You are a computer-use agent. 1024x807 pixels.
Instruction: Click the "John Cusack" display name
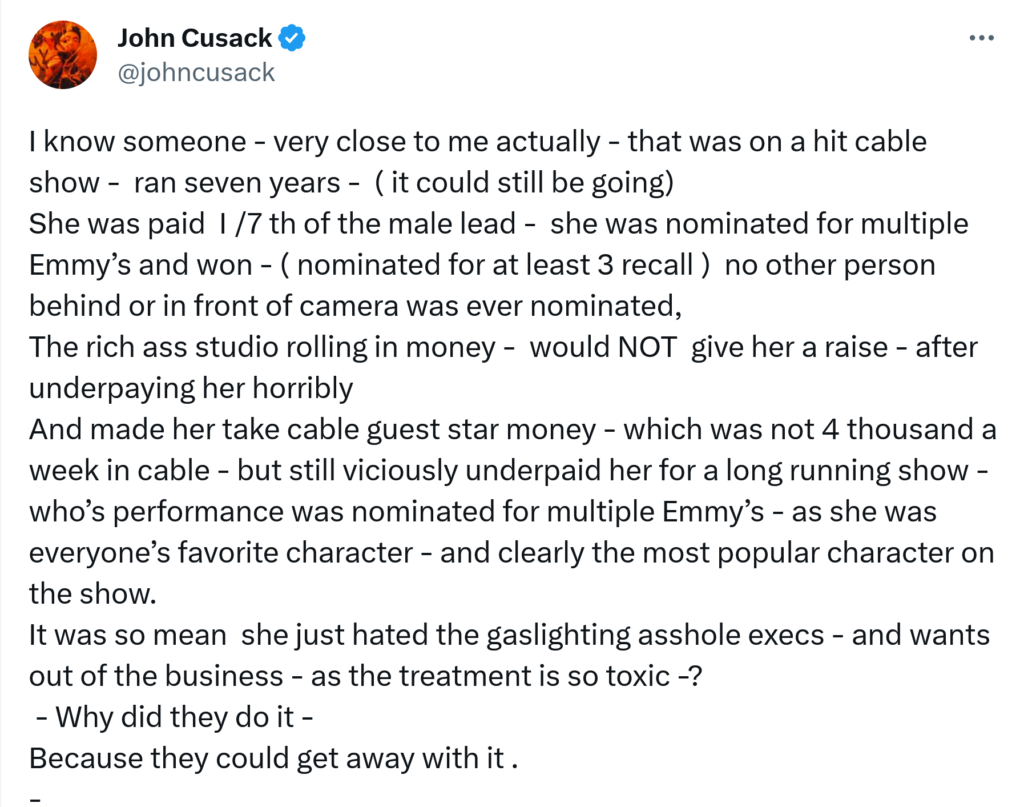pos(194,39)
